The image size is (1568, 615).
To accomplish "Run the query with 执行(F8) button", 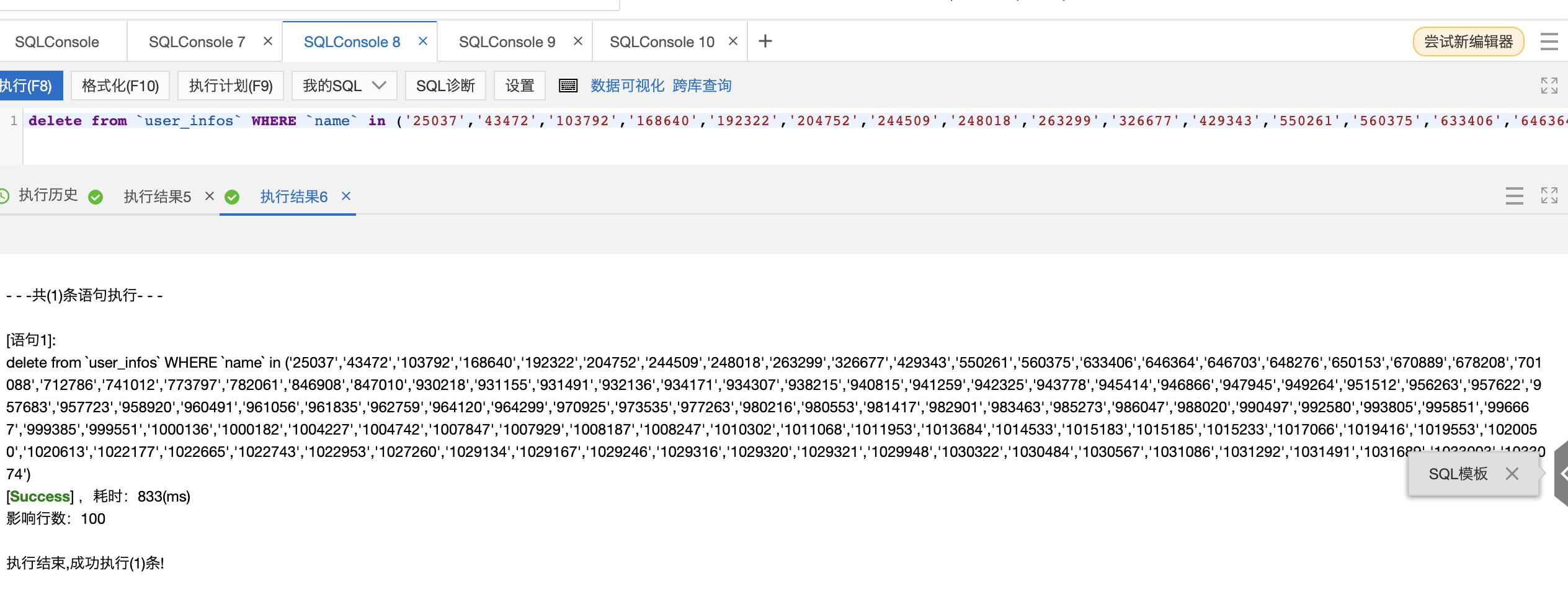I will [x=27, y=86].
